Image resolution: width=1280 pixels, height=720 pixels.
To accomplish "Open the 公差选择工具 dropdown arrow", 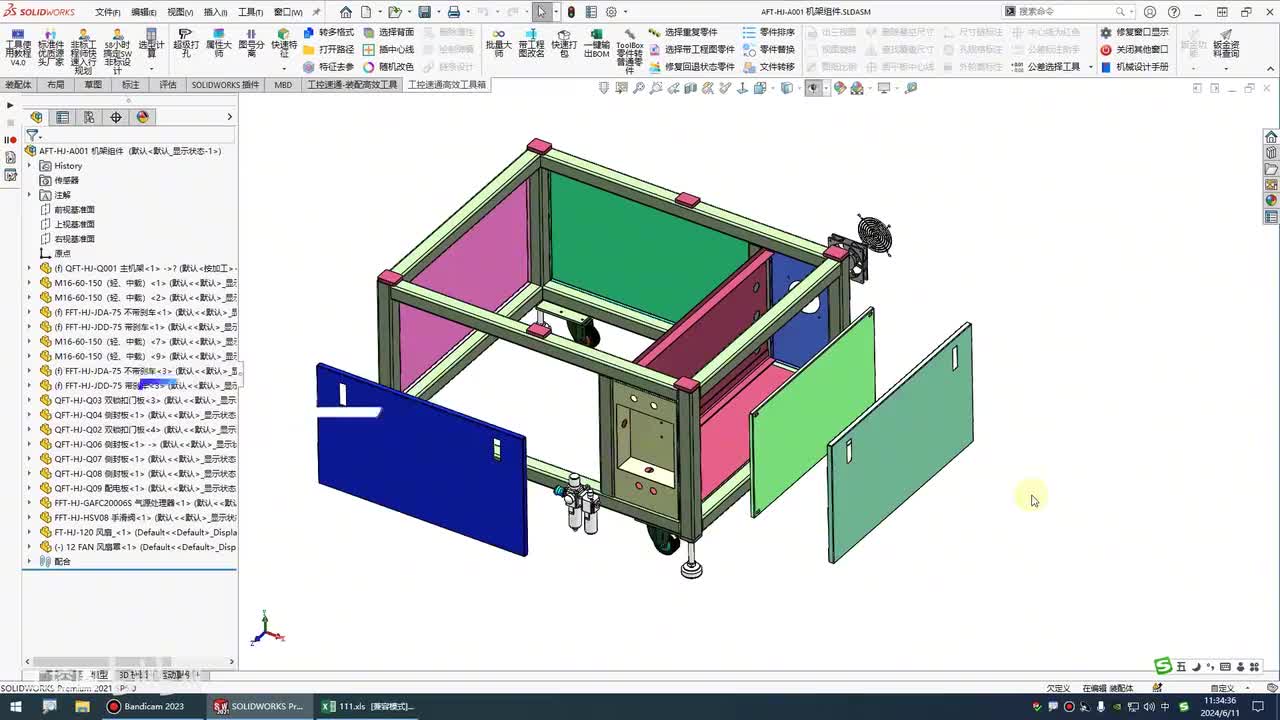I will [1091, 67].
